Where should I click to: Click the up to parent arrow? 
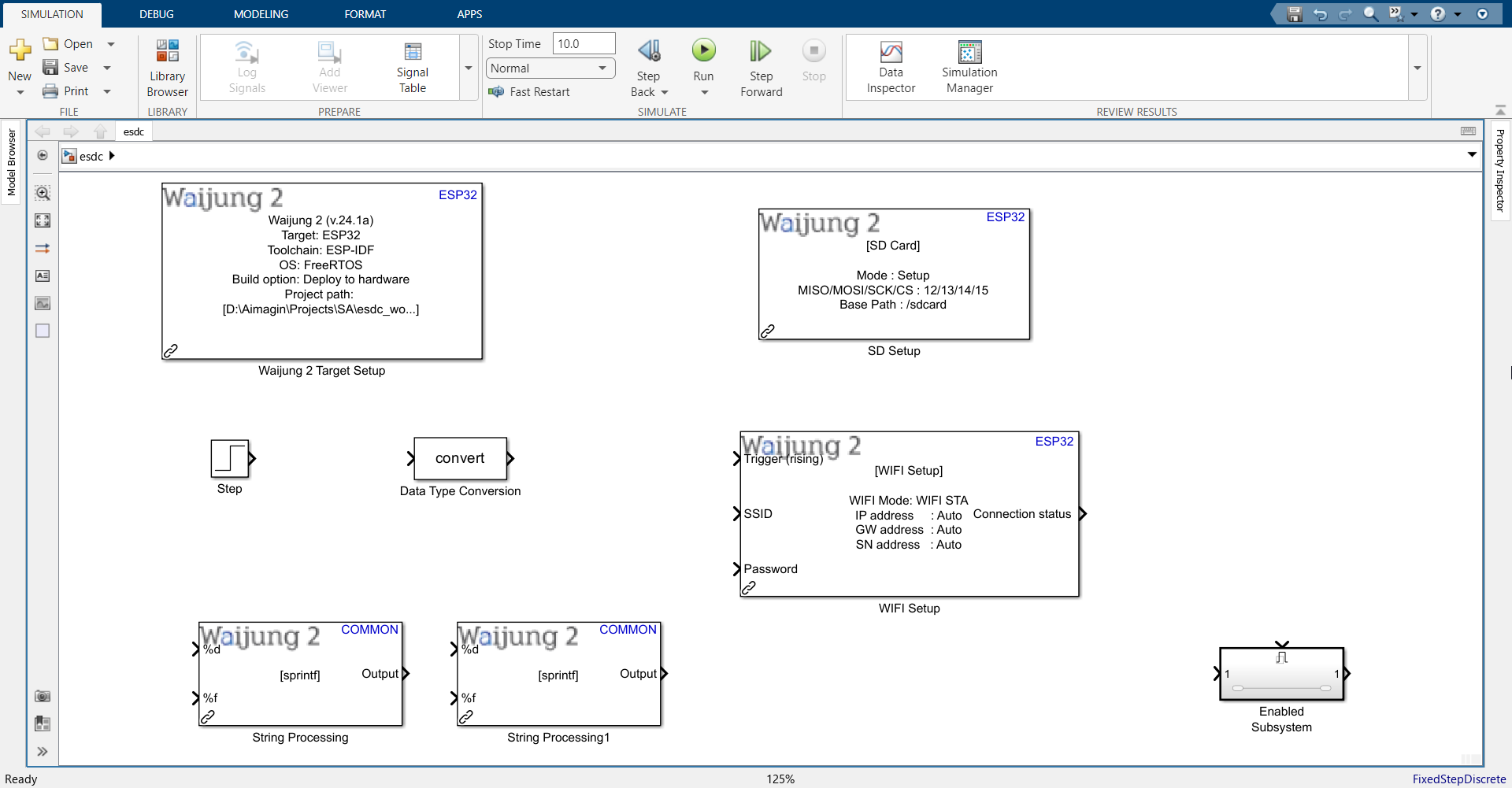point(100,131)
